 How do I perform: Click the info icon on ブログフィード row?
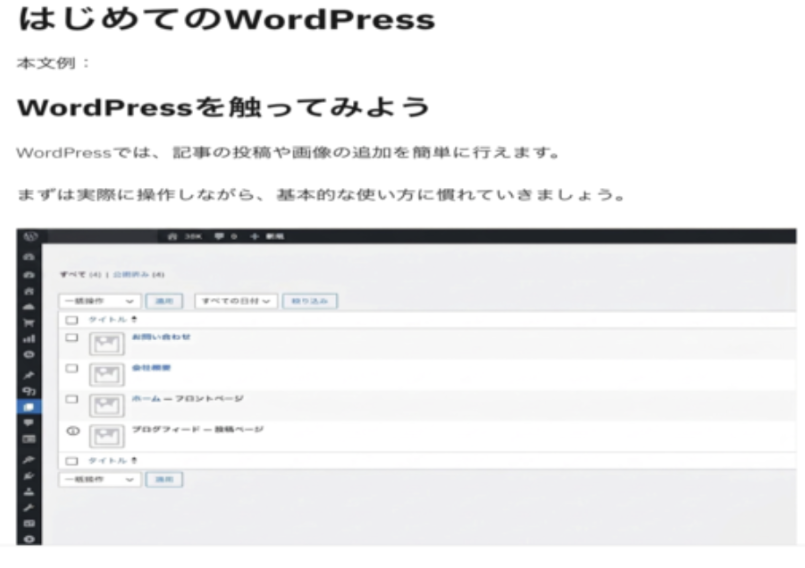(x=73, y=431)
